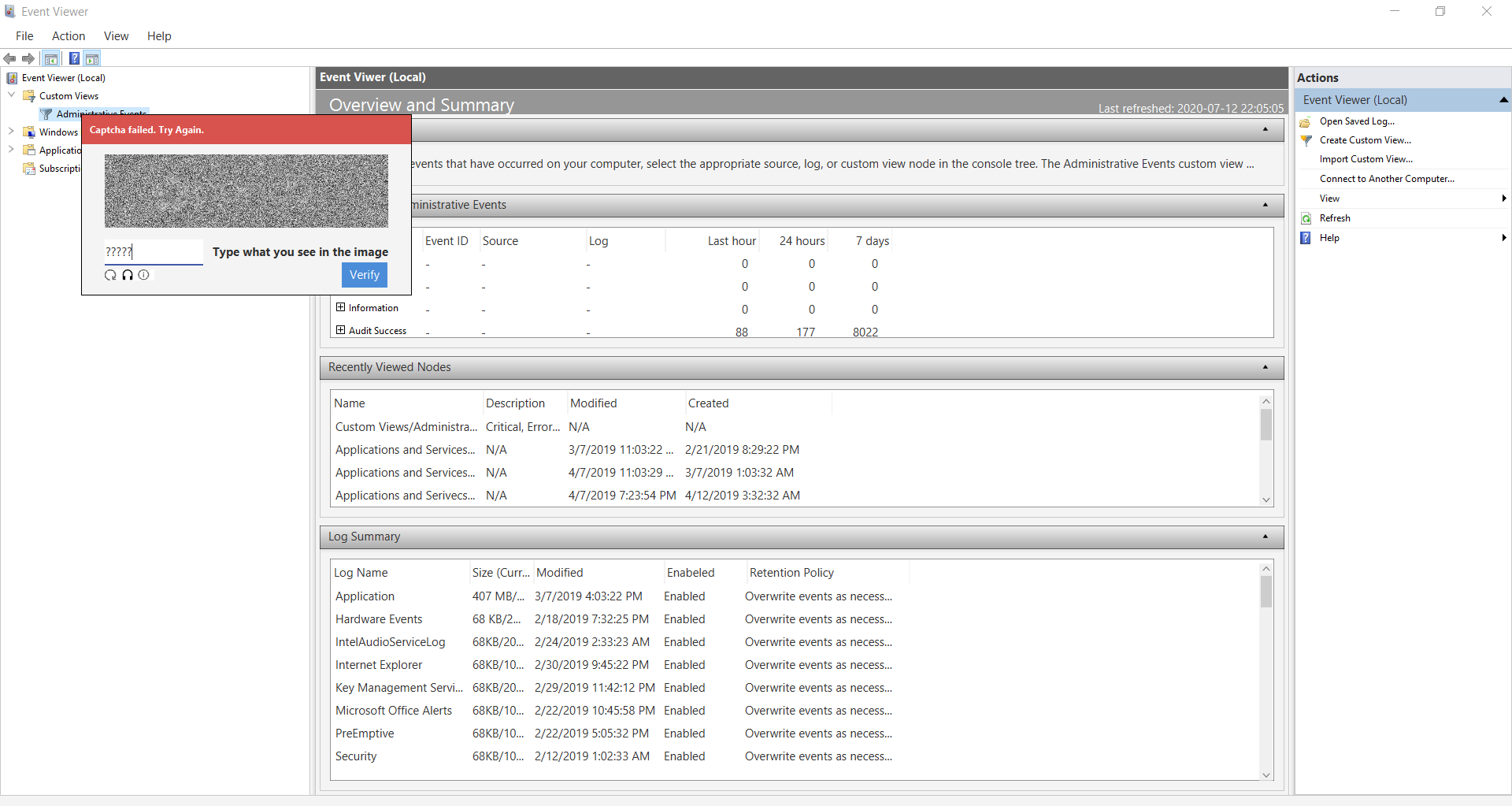Screen dimensions: 1512x806
Task: Click Open Saved Log... action
Action: click(x=1357, y=121)
